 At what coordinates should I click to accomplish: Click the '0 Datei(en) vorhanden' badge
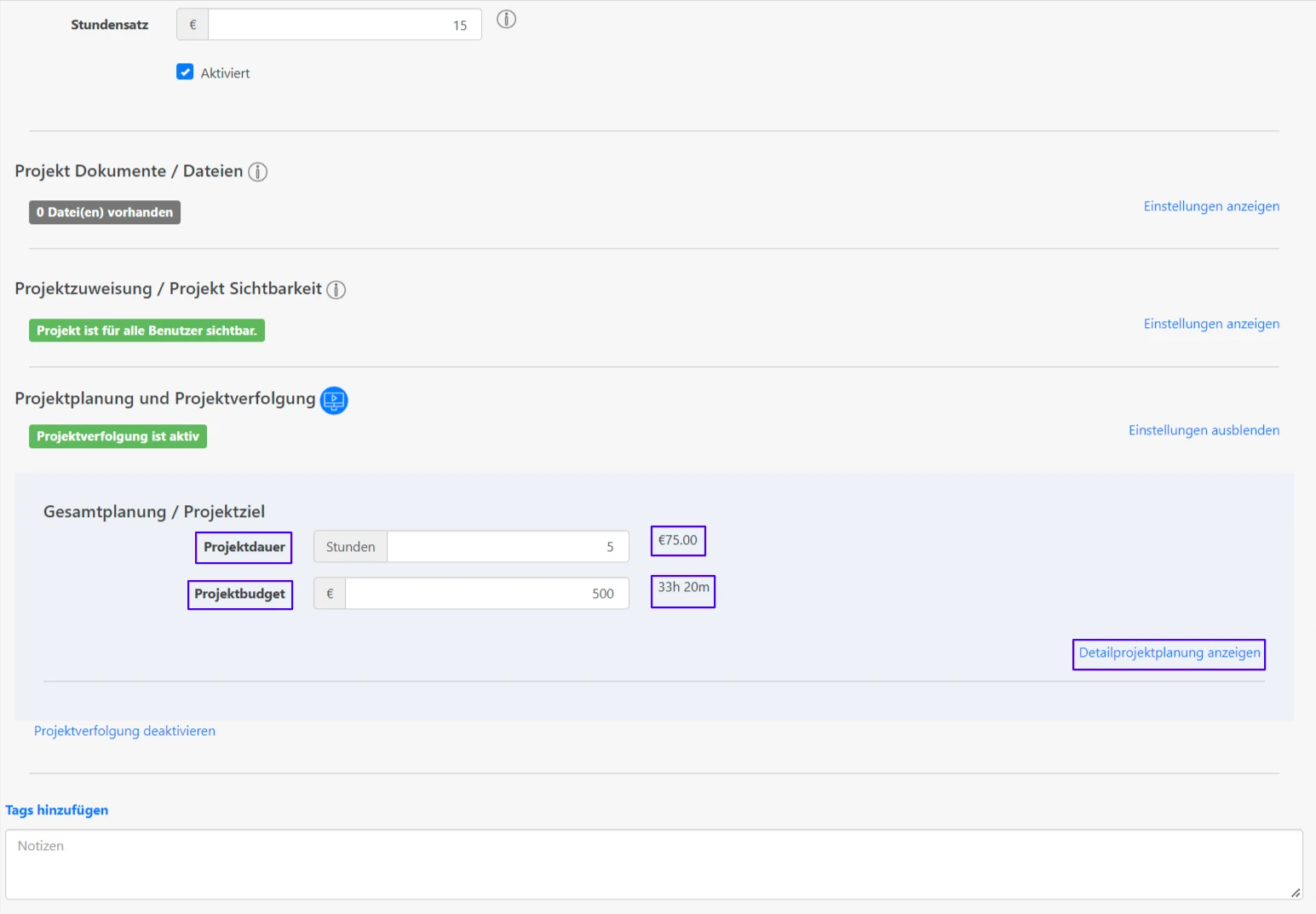105,212
